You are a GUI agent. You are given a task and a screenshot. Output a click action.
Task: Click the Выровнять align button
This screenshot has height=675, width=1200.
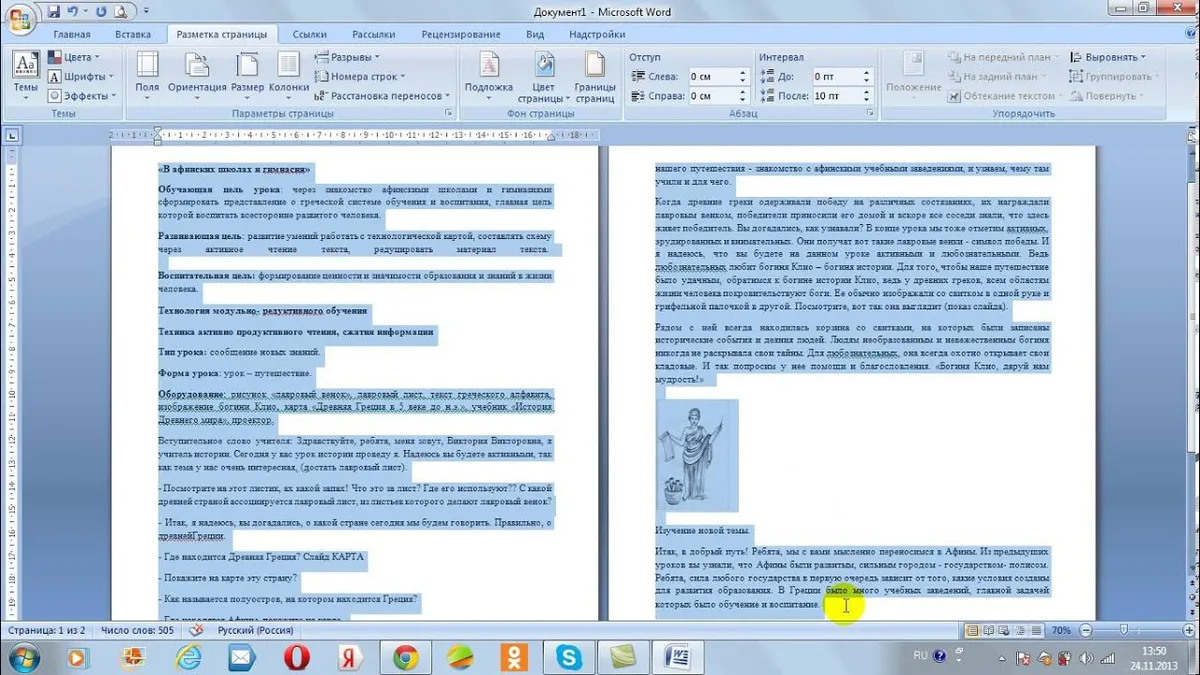tap(1108, 57)
